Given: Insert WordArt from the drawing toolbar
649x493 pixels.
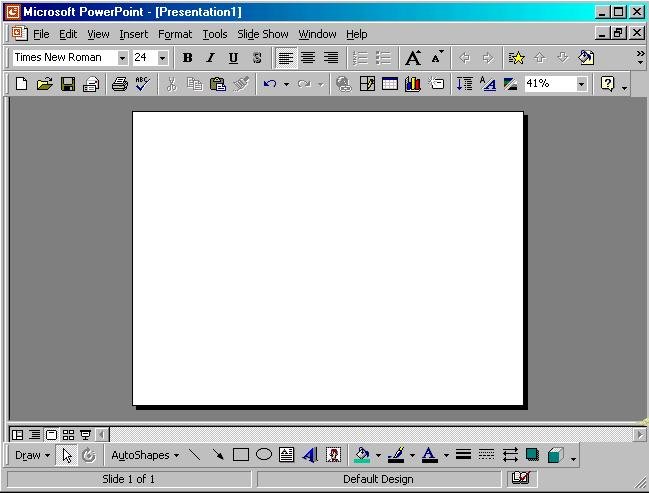Looking at the screenshot, I should 309,455.
